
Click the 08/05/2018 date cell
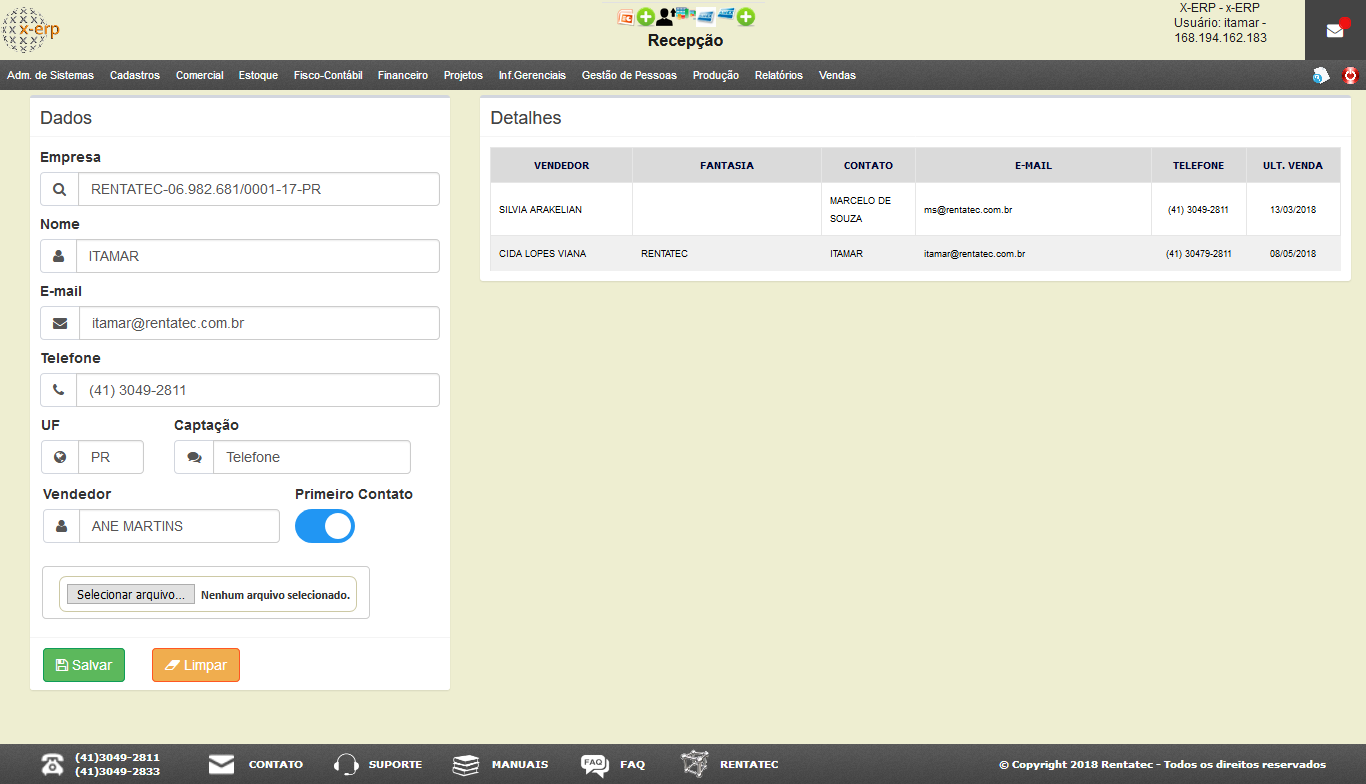point(1293,254)
